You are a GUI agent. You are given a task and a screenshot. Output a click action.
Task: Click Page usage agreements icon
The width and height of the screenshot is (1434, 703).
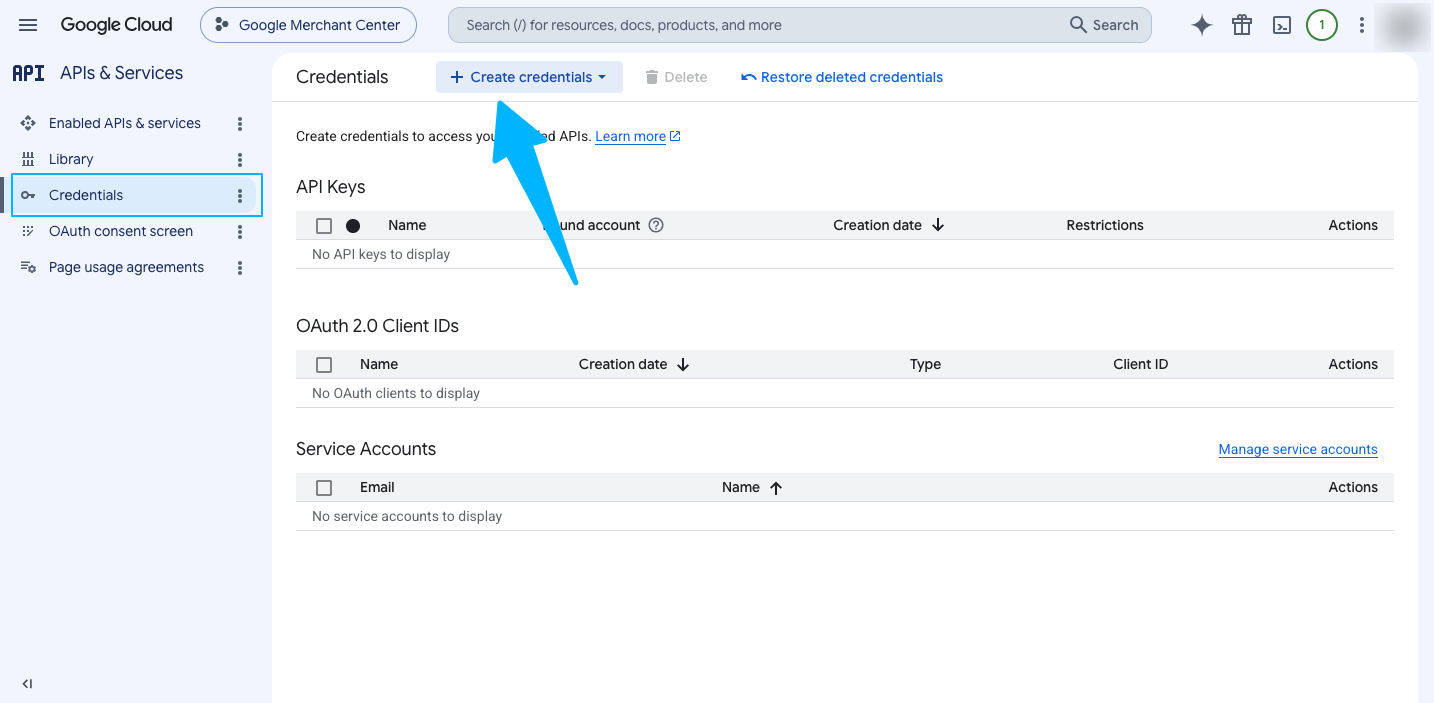tap(28, 267)
